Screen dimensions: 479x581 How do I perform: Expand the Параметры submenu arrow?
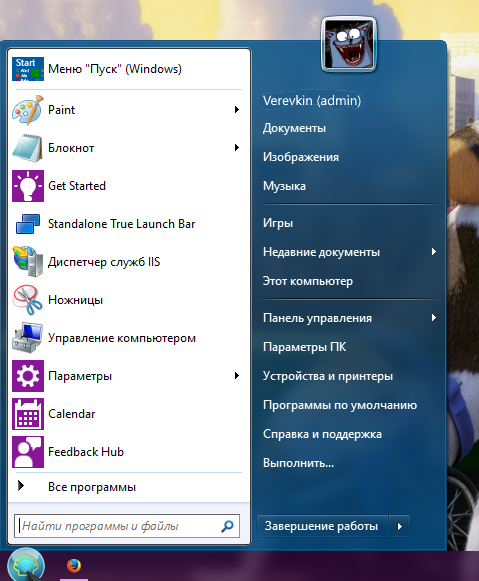pos(237,376)
